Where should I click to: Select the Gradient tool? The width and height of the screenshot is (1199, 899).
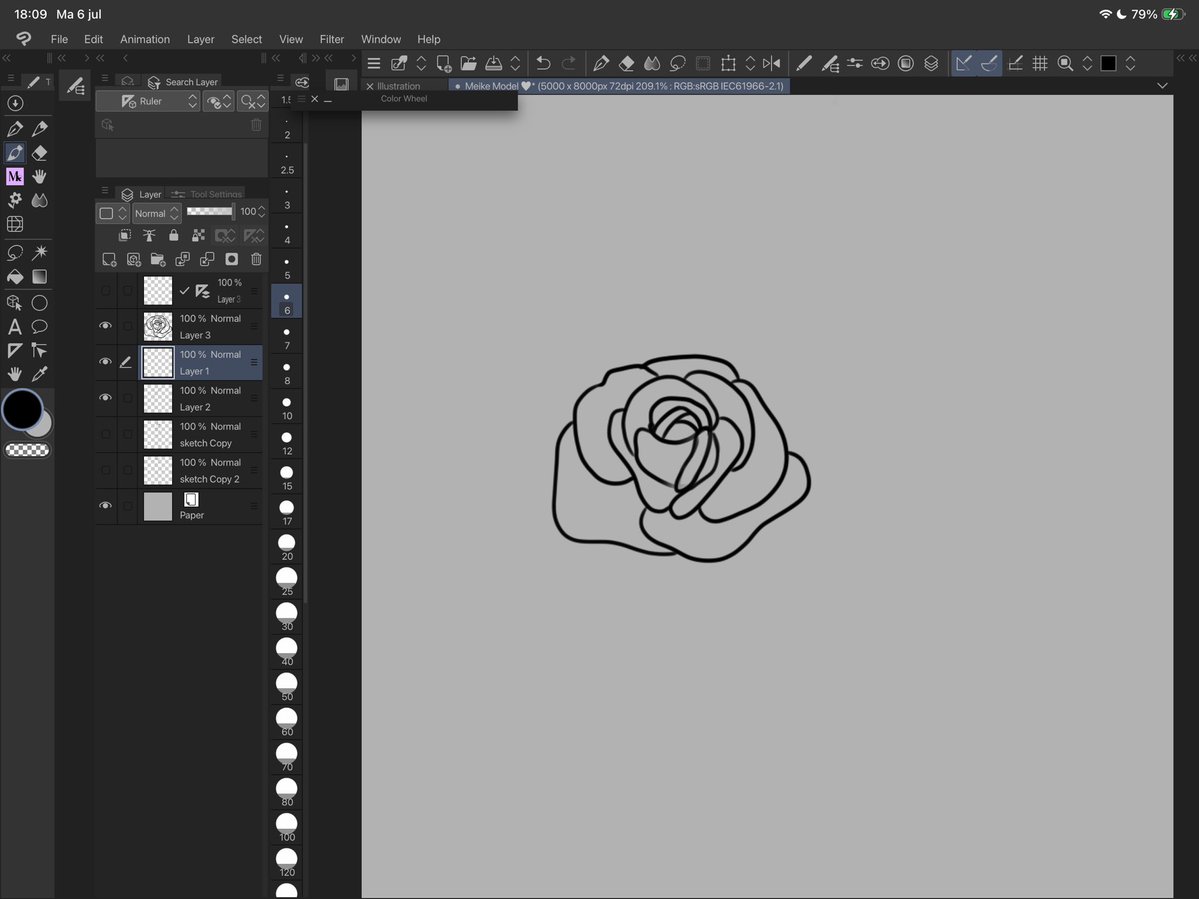(x=40, y=277)
